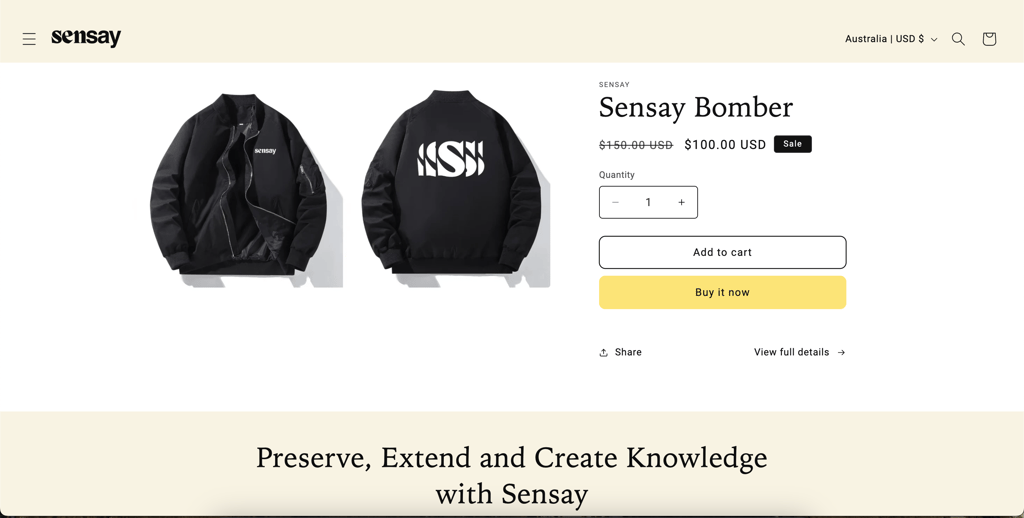Click the $100.00 USD sale price
The image size is (1024, 518).
coord(725,145)
